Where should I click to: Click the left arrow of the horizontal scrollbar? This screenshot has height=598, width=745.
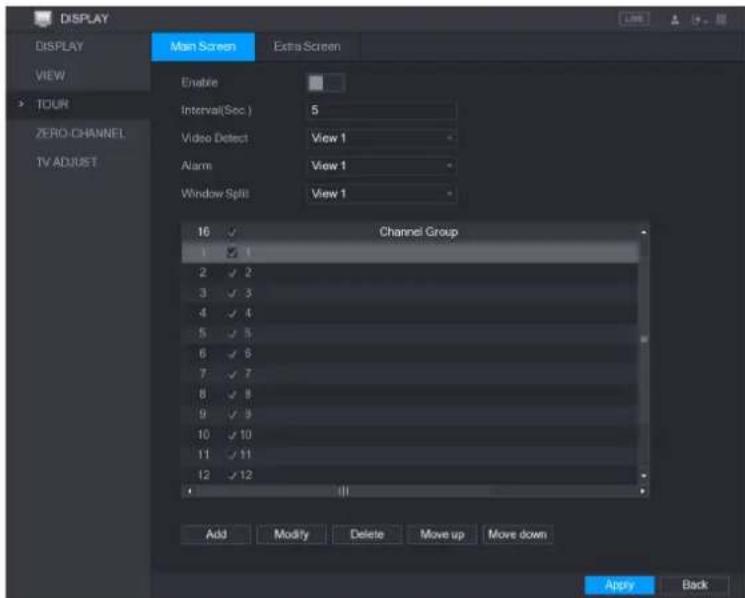click(190, 491)
